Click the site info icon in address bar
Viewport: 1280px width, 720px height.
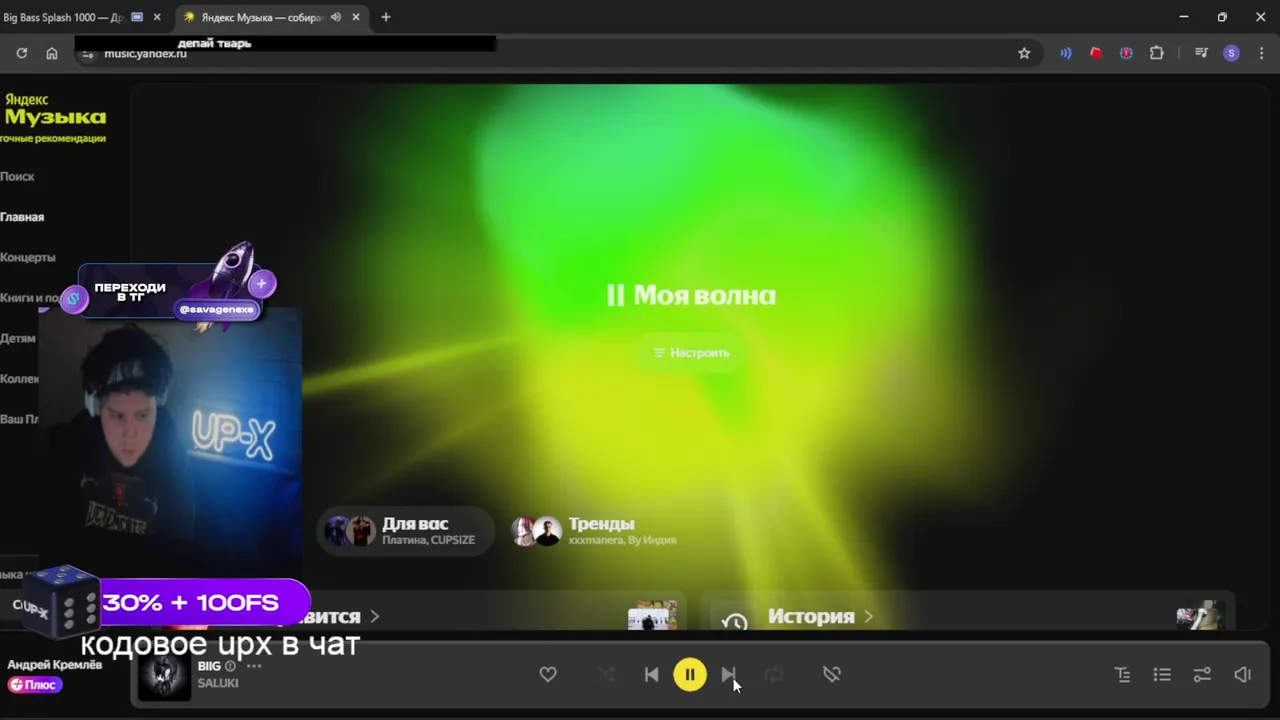(88, 53)
